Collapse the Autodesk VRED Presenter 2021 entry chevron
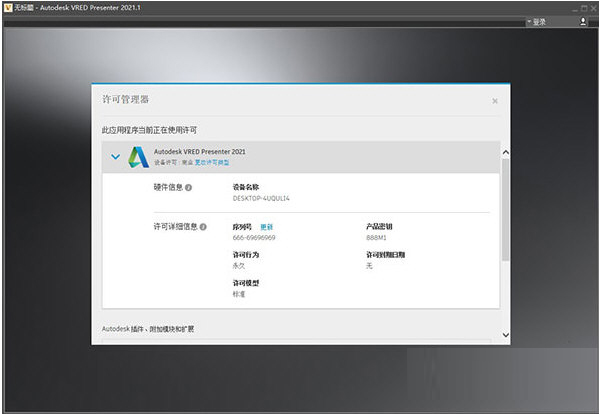The height and width of the screenshot is (414, 599). click(x=115, y=157)
